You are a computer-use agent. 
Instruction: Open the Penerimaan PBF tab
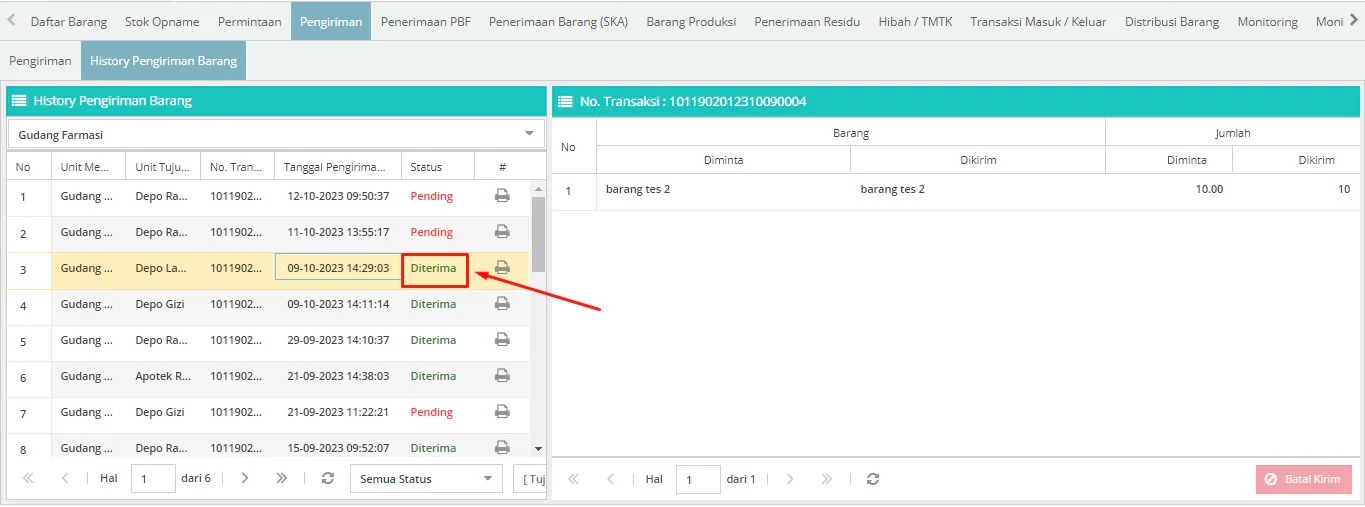(425, 21)
